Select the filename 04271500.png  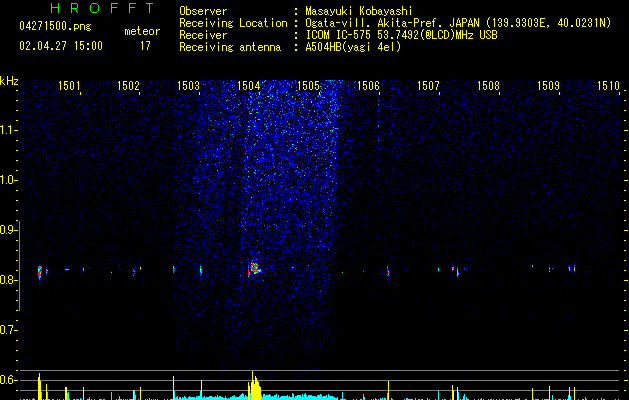pos(55,27)
